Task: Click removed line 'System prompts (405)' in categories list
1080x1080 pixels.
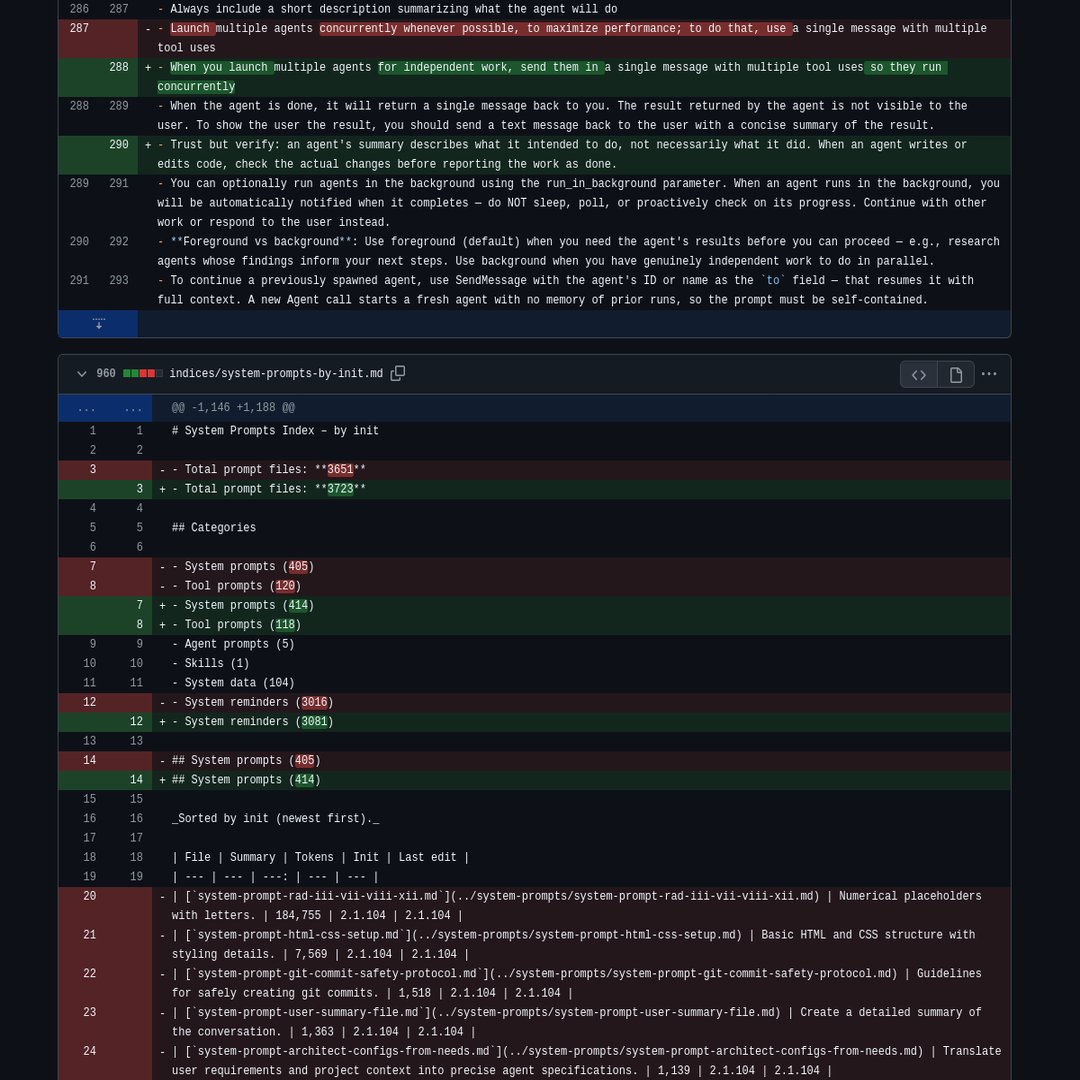Action: tap(534, 566)
